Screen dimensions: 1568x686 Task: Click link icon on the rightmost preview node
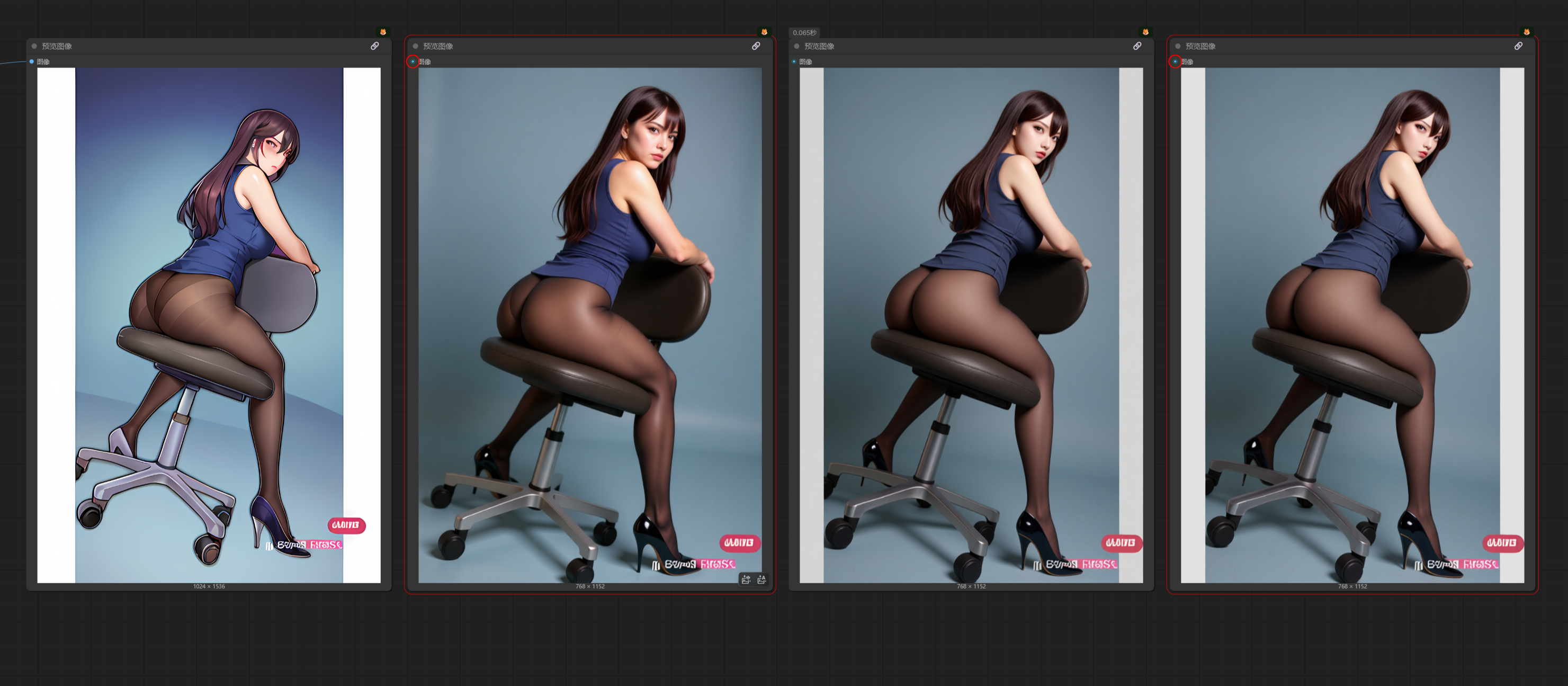[1519, 46]
